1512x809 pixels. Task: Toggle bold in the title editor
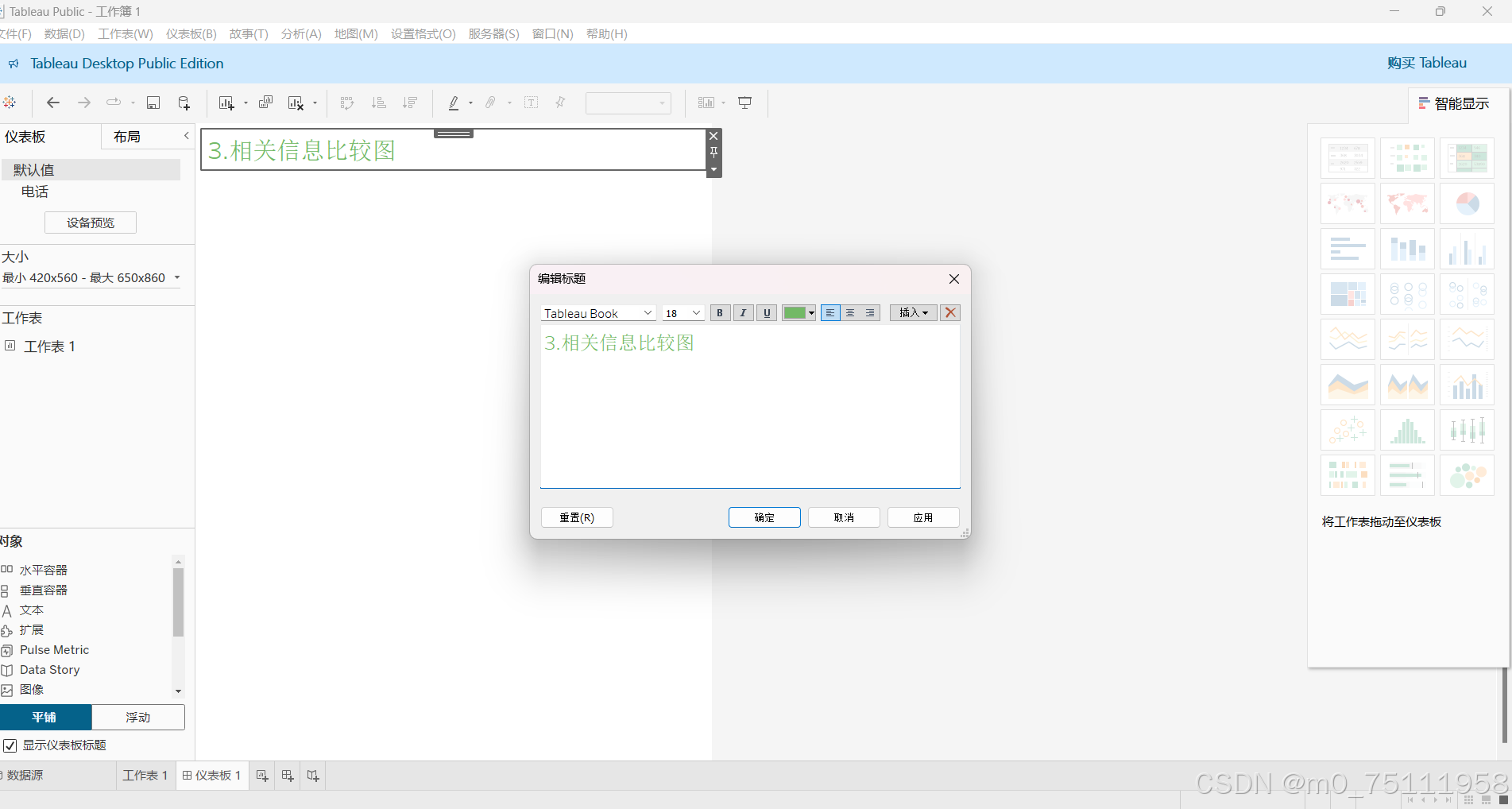(x=720, y=313)
